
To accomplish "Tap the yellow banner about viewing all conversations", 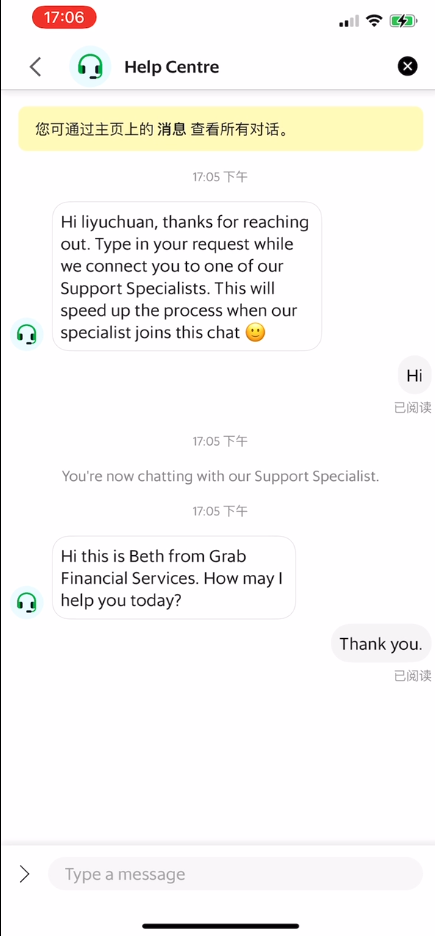I will pos(221,129).
